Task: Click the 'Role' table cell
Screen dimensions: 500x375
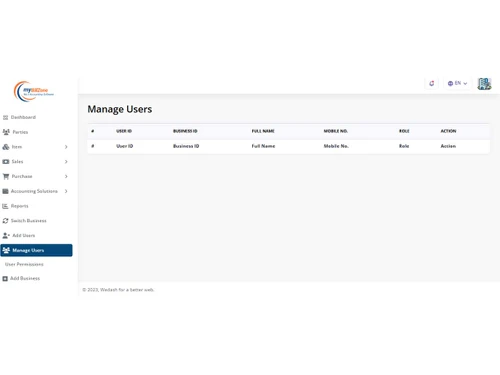Action: (404, 146)
